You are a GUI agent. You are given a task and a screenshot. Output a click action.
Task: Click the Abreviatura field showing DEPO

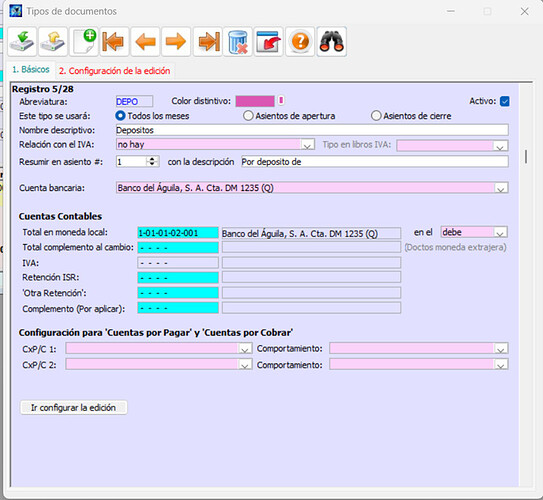pos(134,101)
